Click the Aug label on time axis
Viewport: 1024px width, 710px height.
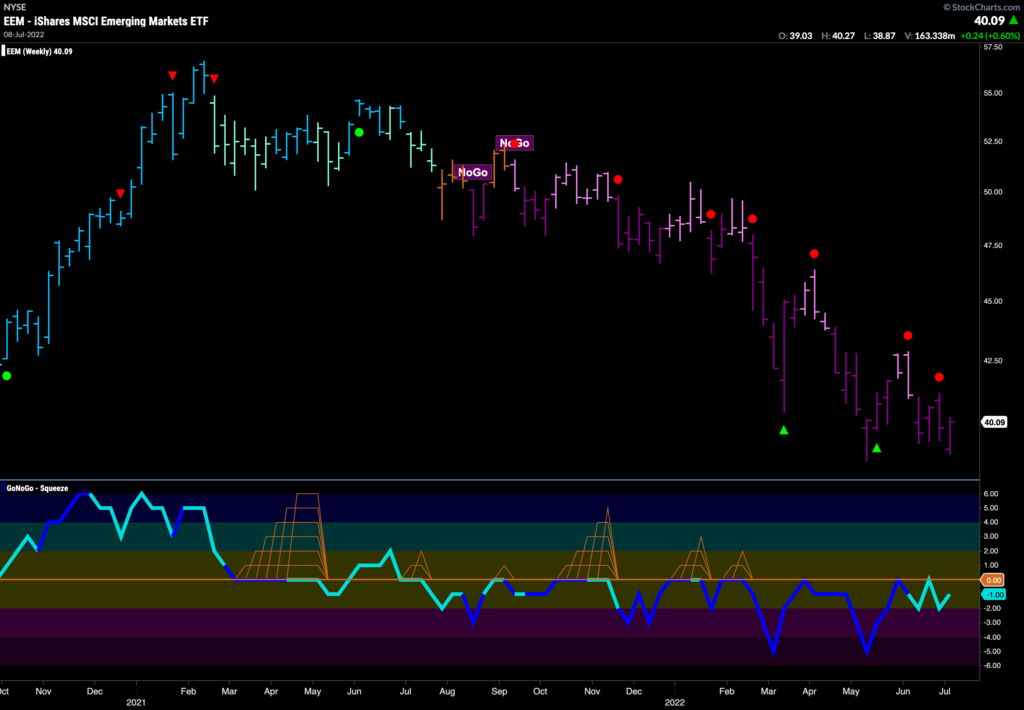click(x=447, y=691)
